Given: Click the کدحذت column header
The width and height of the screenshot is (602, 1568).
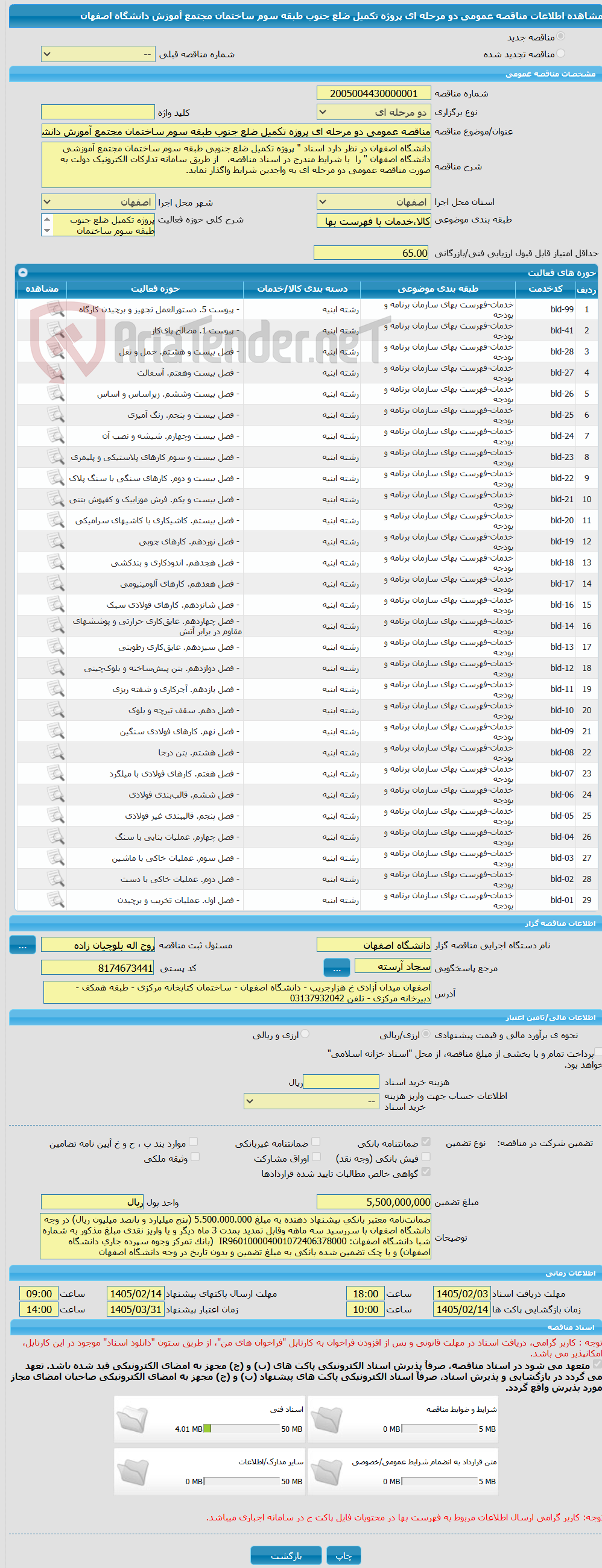Looking at the screenshot, I should pyautogui.click(x=546, y=289).
